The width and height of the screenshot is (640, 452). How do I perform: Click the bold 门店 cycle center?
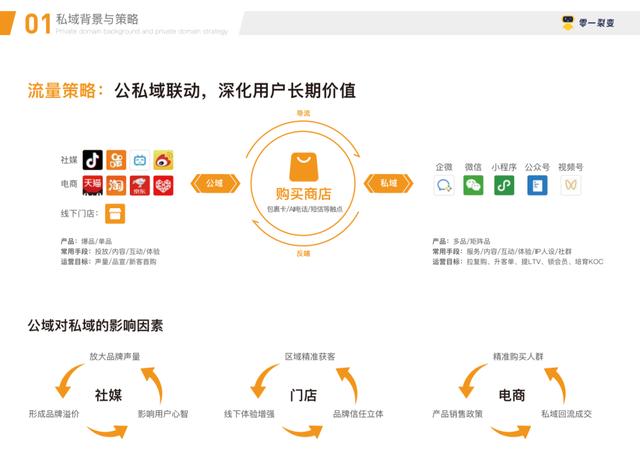coord(303,395)
